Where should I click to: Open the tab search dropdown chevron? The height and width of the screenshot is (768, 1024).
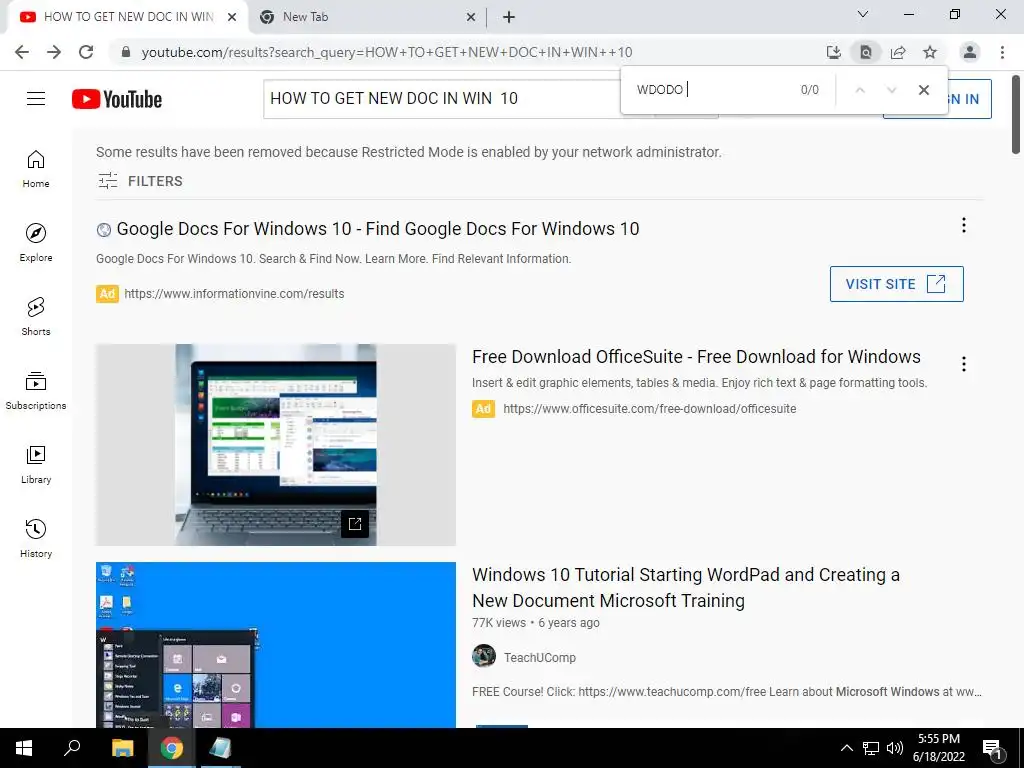pyautogui.click(x=863, y=14)
